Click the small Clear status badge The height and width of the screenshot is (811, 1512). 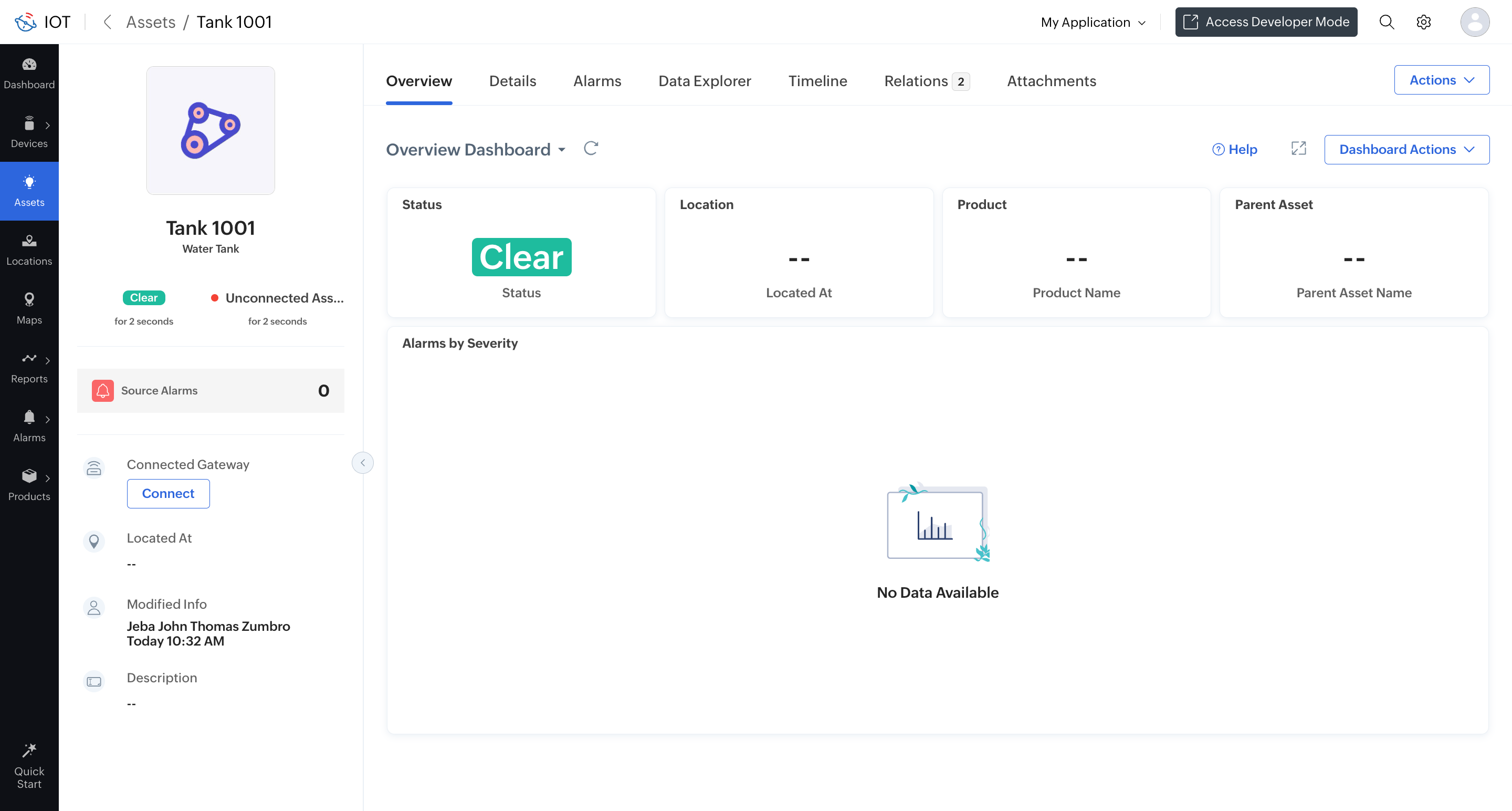click(x=144, y=298)
